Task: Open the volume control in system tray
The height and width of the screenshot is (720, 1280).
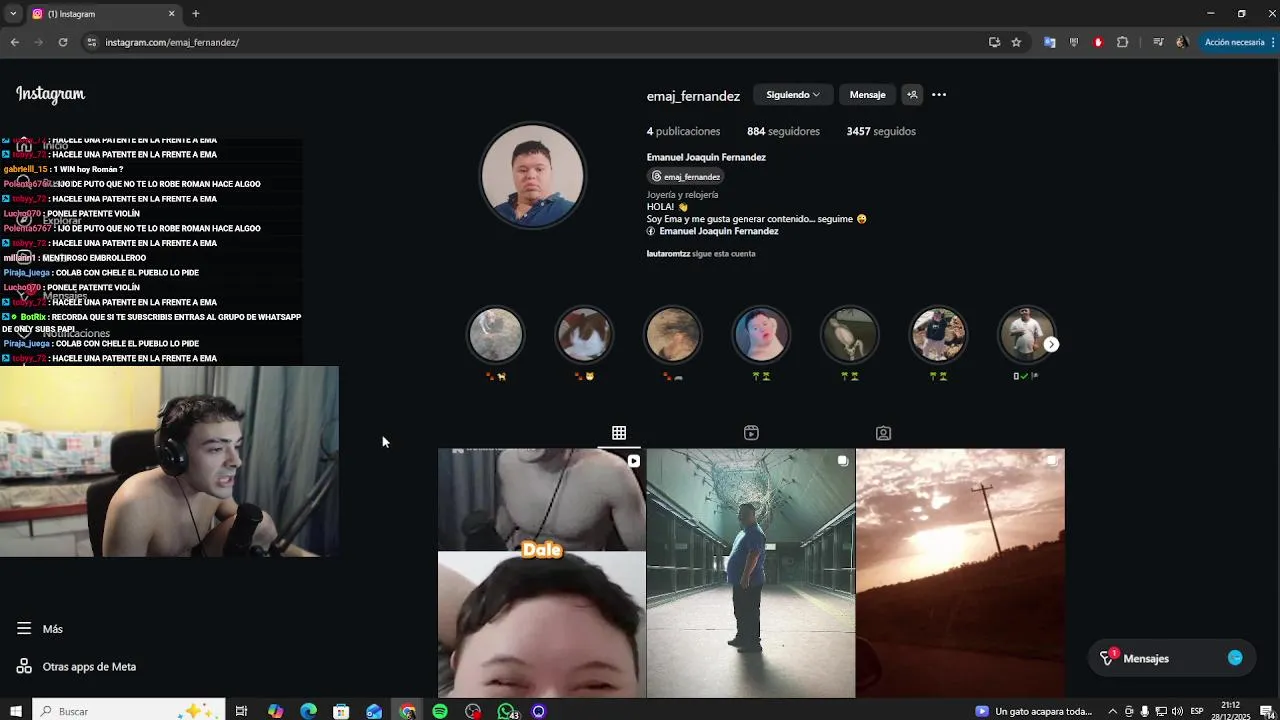Action: point(1177,711)
